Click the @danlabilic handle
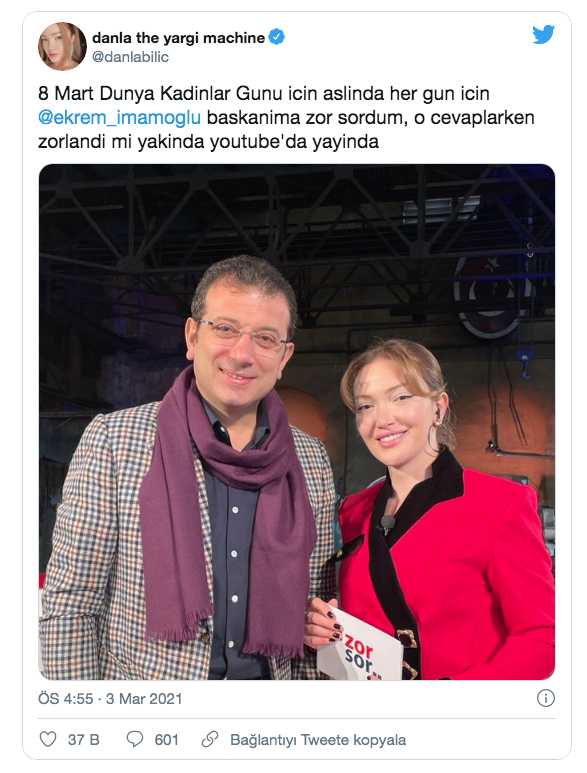 click(130, 57)
